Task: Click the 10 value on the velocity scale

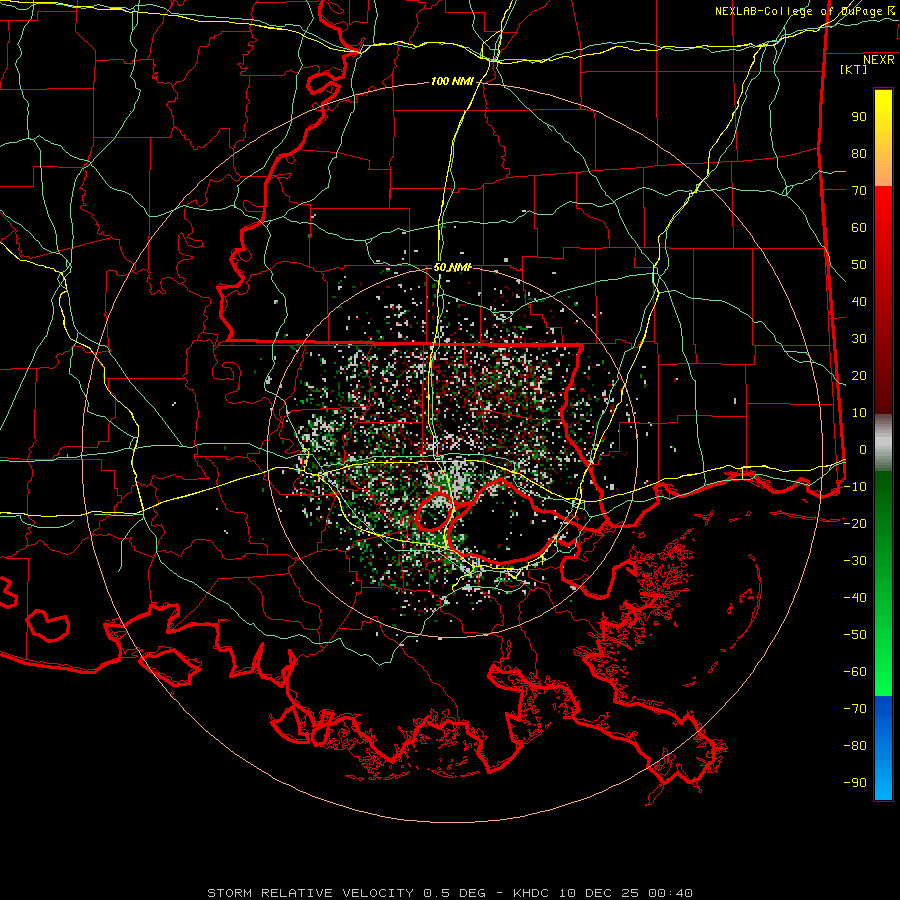Action: pos(859,413)
